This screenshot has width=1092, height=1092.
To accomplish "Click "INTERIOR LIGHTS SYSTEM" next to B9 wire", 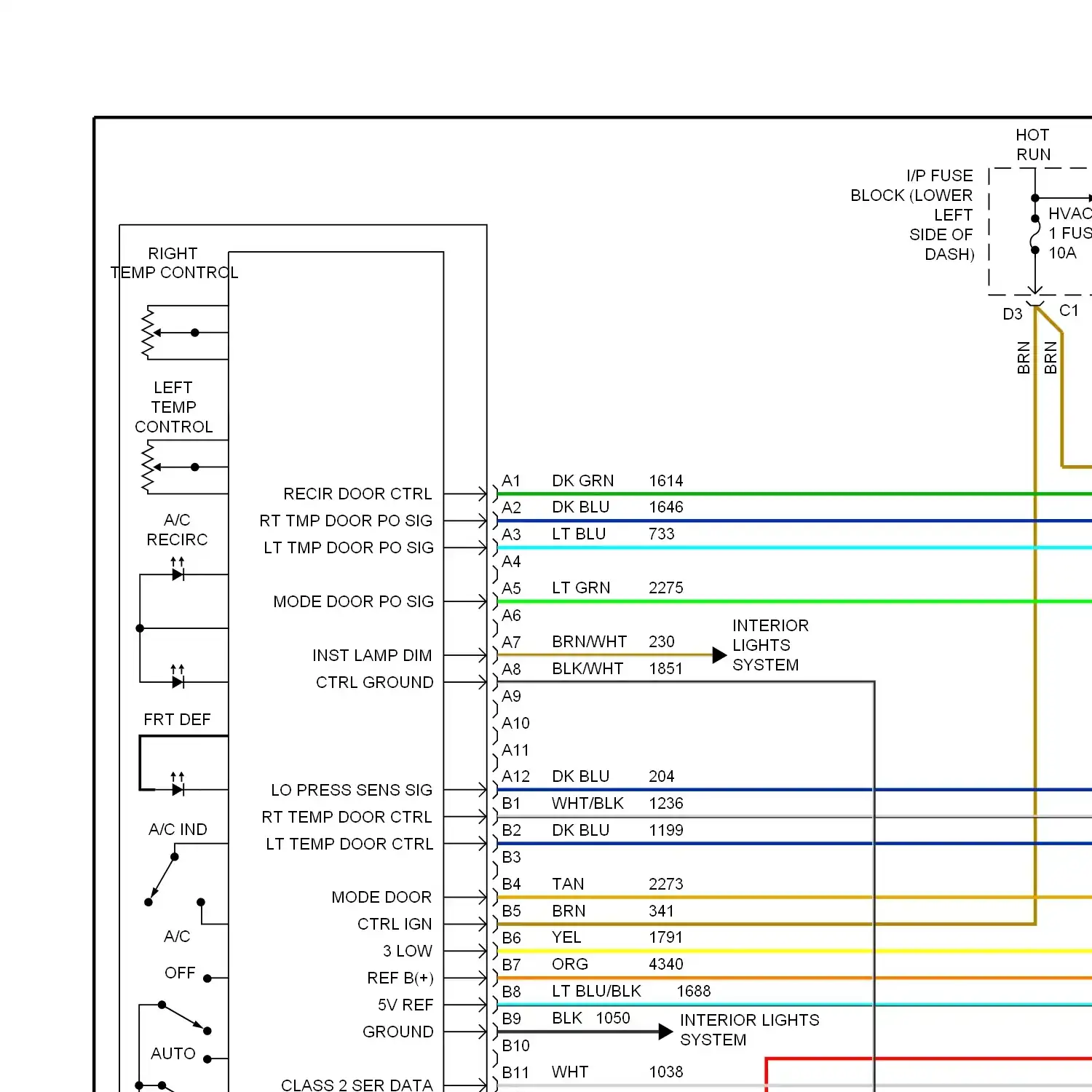I will [x=750, y=1029].
